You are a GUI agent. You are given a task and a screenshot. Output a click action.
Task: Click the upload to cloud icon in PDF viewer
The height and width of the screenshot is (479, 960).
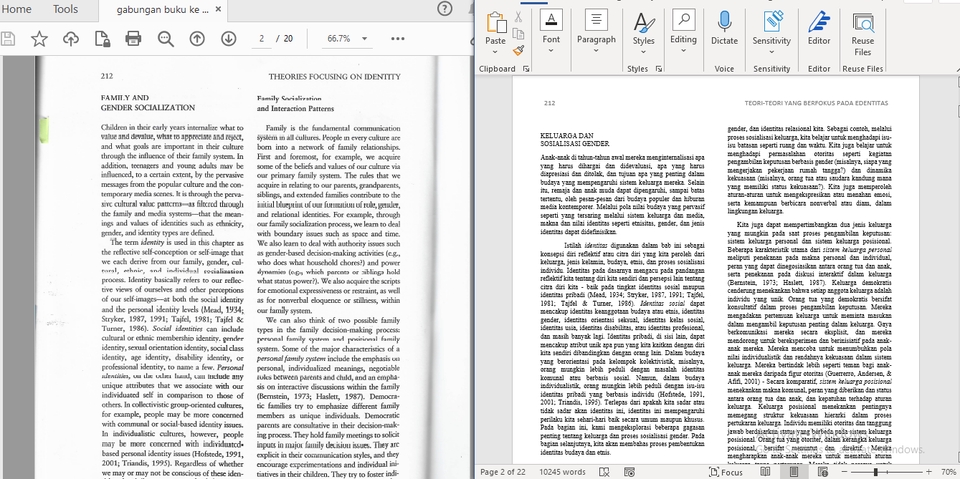pos(71,39)
